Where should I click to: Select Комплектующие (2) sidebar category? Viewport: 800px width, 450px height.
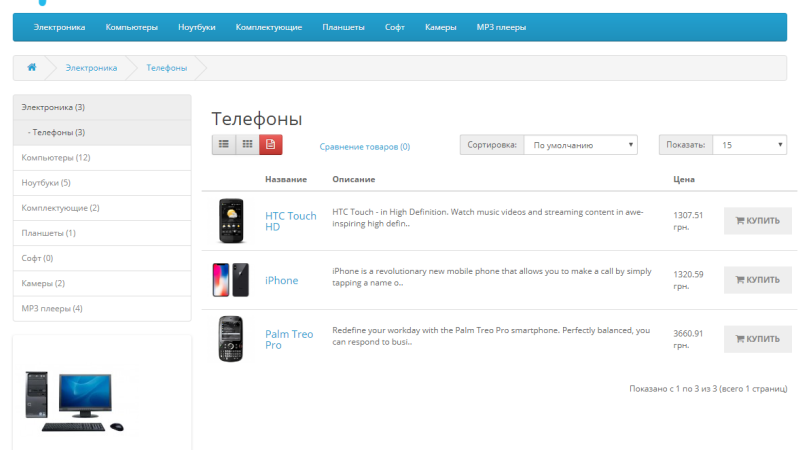pos(102,208)
